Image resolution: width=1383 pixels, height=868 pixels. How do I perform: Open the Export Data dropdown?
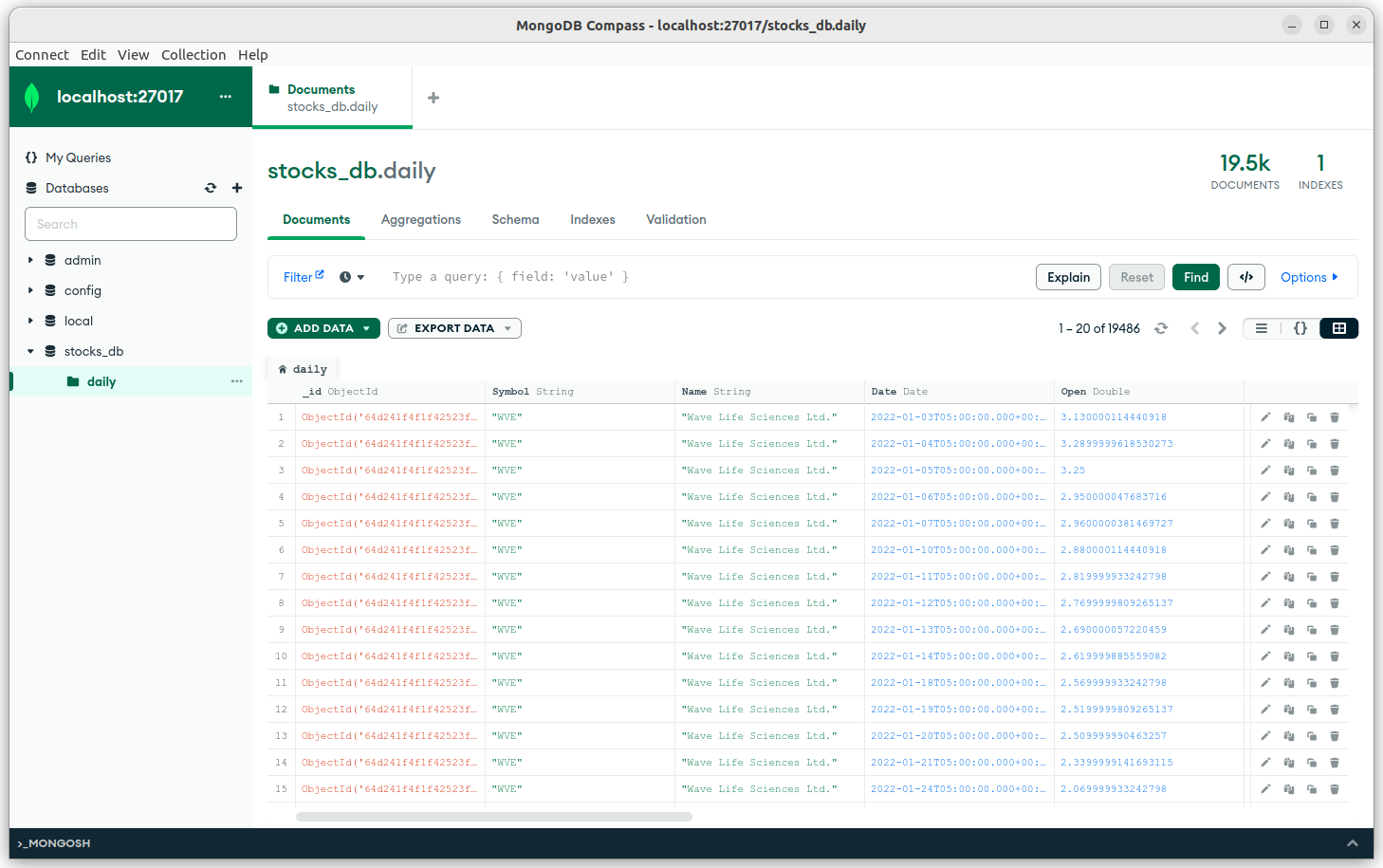[454, 328]
